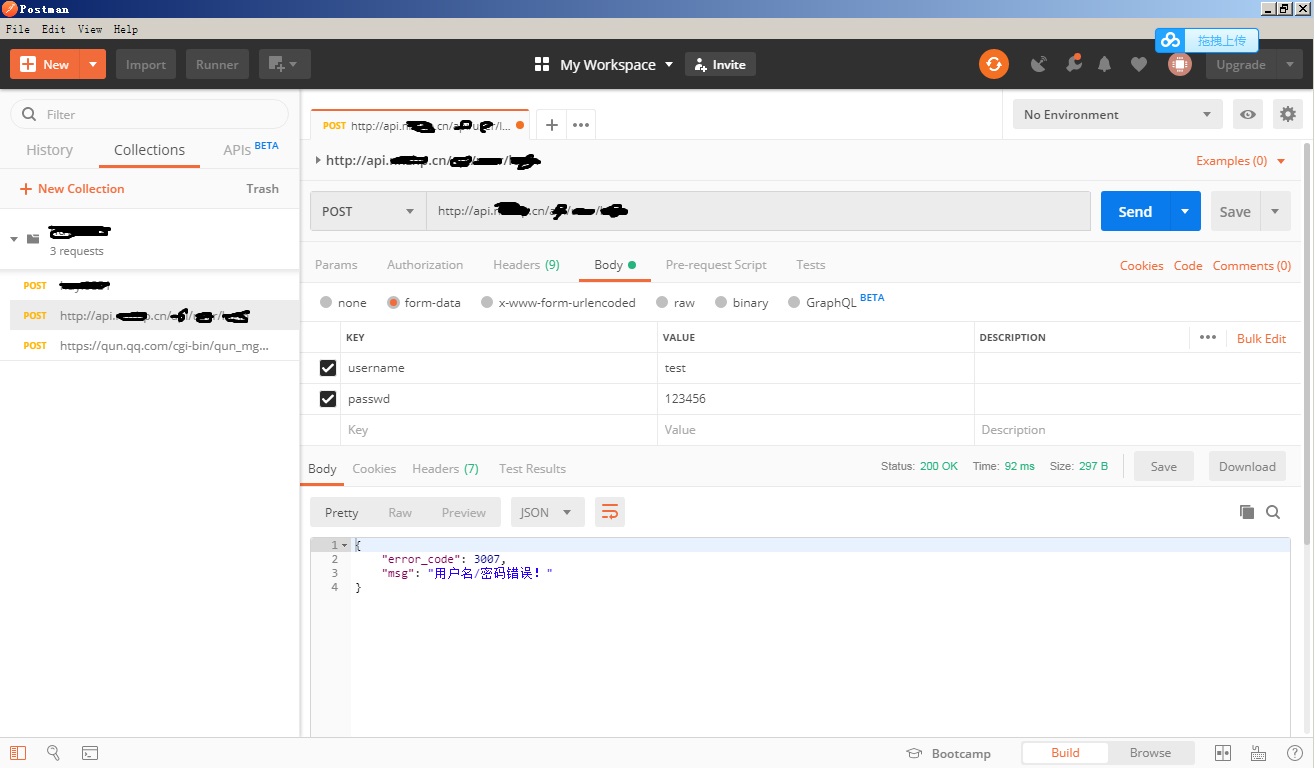
Task: Click the blue Send button
Action: click(x=1135, y=211)
